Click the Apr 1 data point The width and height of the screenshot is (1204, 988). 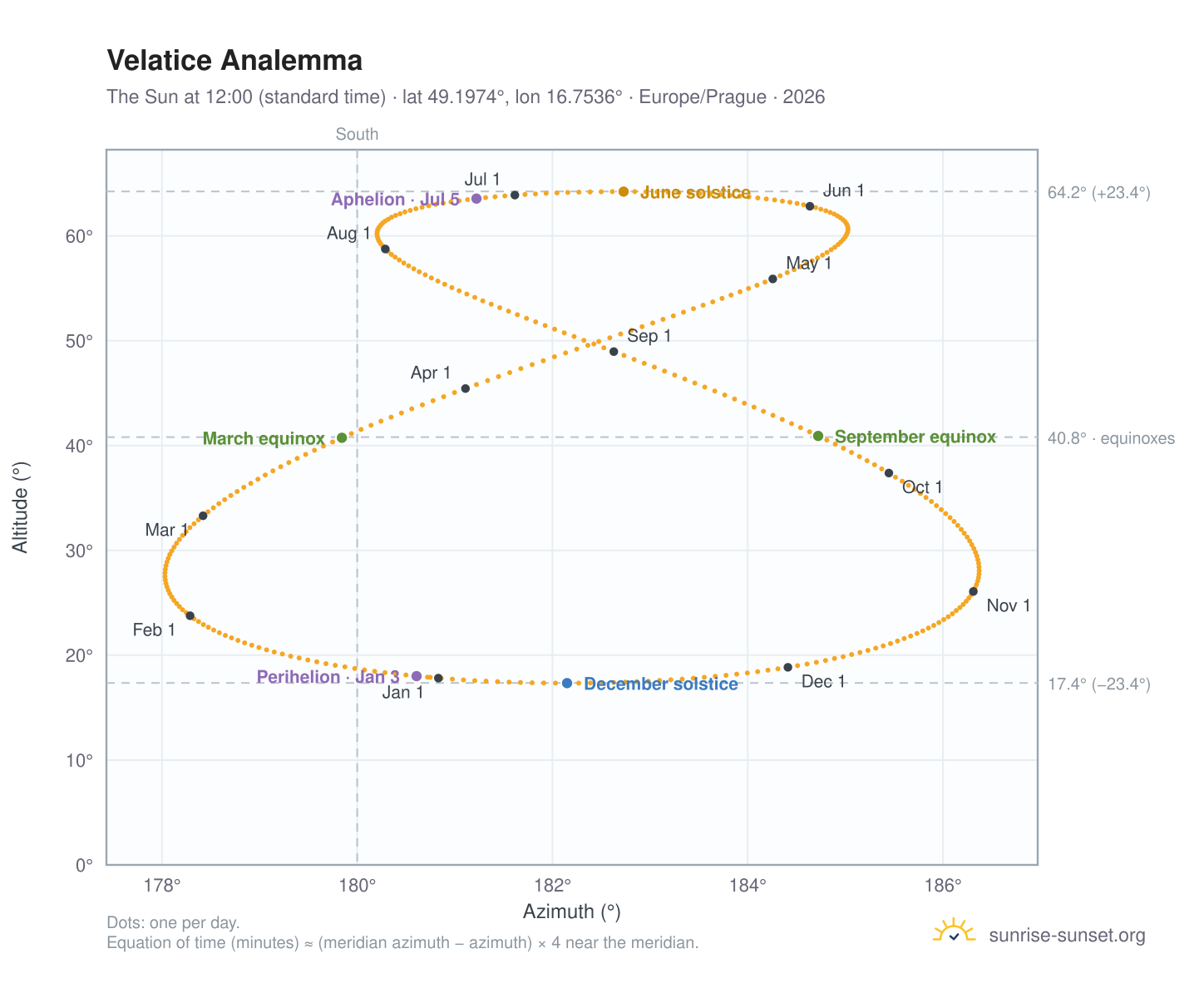pos(466,388)
